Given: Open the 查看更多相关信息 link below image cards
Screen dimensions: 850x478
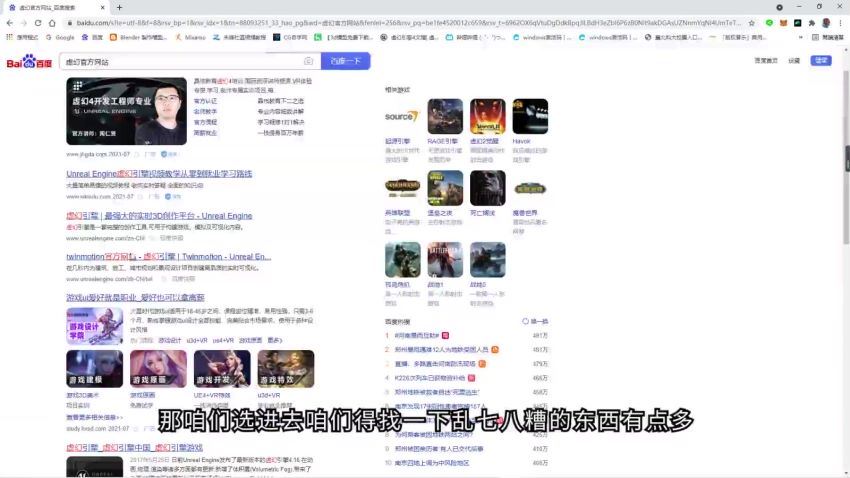Looking at the screenshot, I should tap(94, 417).
